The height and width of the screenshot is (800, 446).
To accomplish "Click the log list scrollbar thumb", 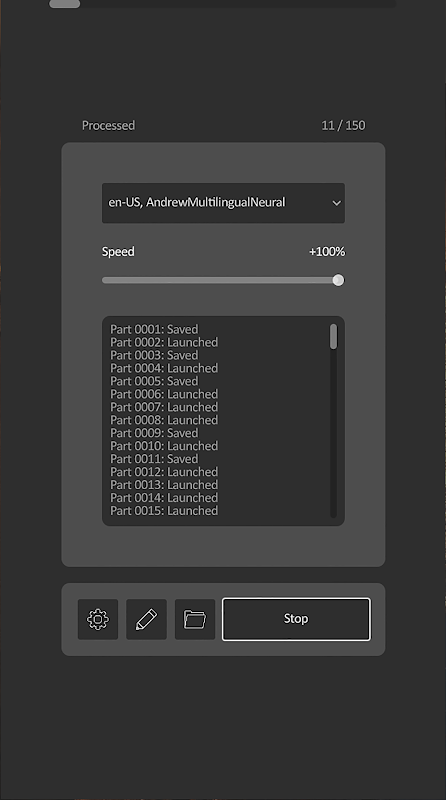I will (333, 336).
